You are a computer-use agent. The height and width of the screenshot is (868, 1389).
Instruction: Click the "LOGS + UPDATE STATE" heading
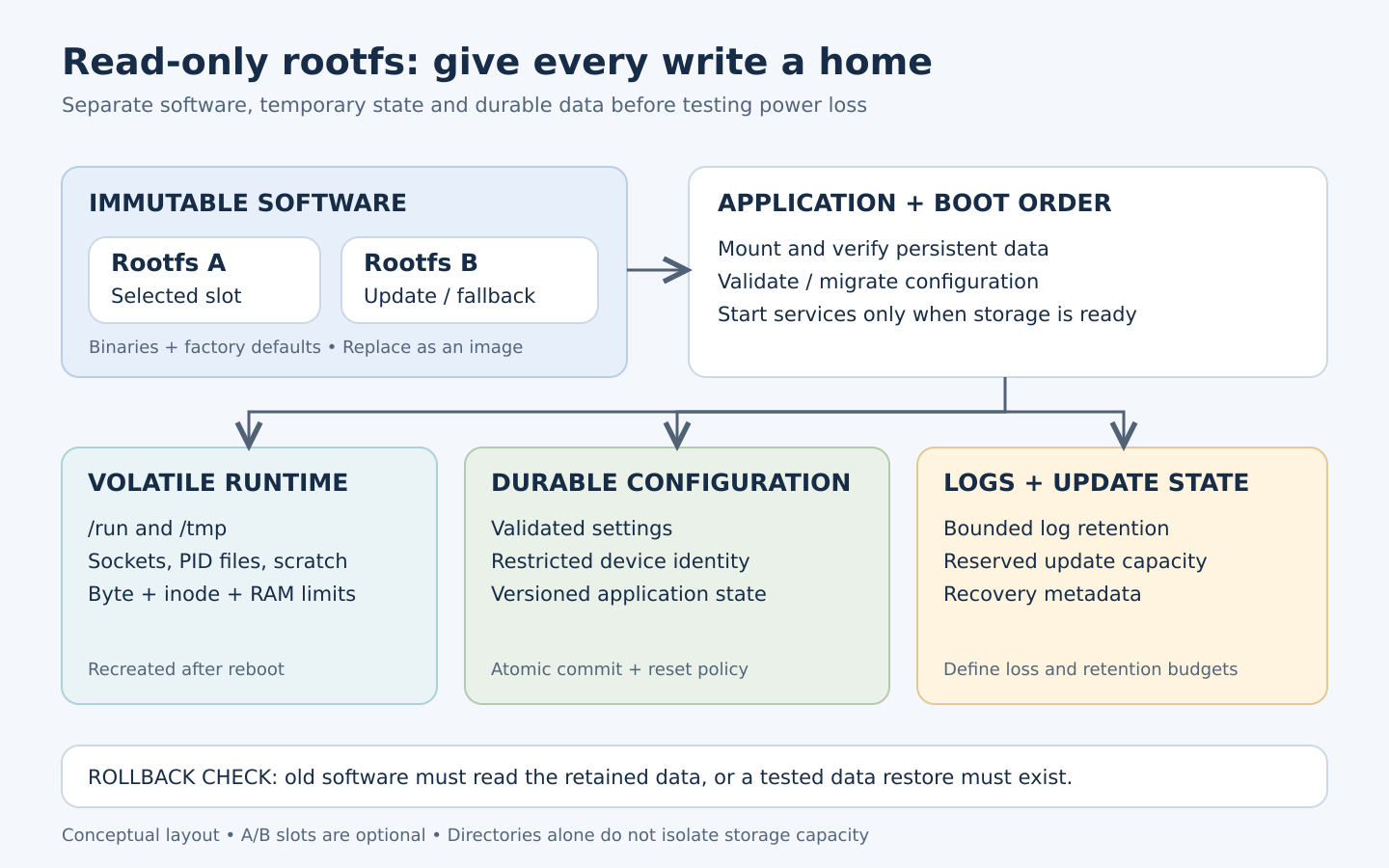point(1097,483)
